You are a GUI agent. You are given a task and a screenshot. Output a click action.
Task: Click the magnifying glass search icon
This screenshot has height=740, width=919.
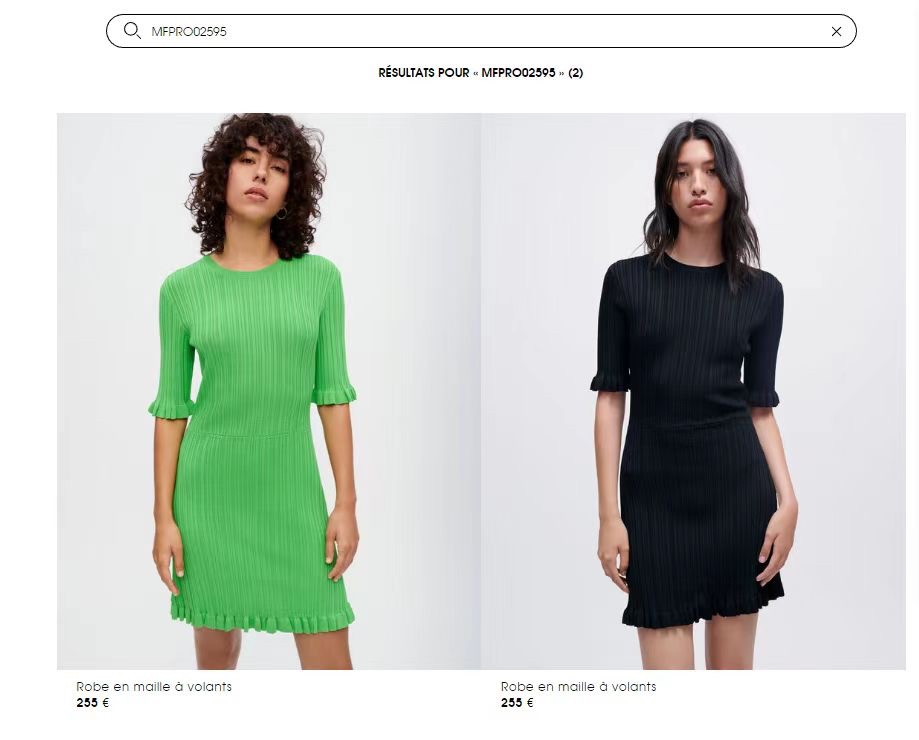coord(132,30)
